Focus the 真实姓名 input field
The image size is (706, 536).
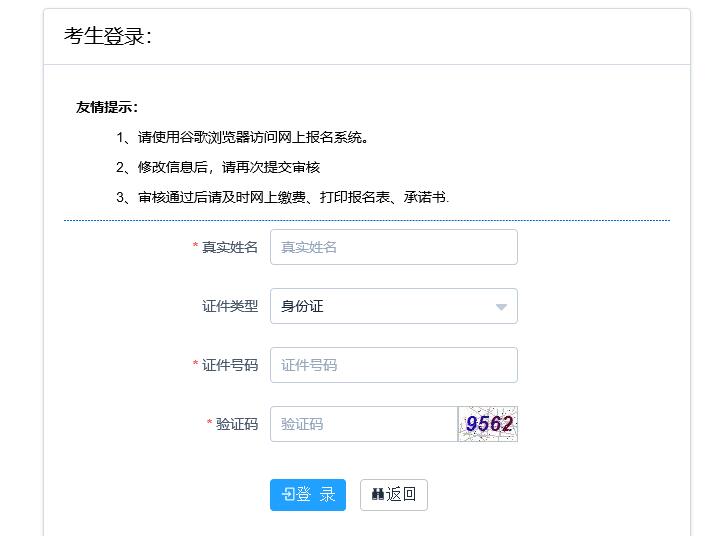393,247
